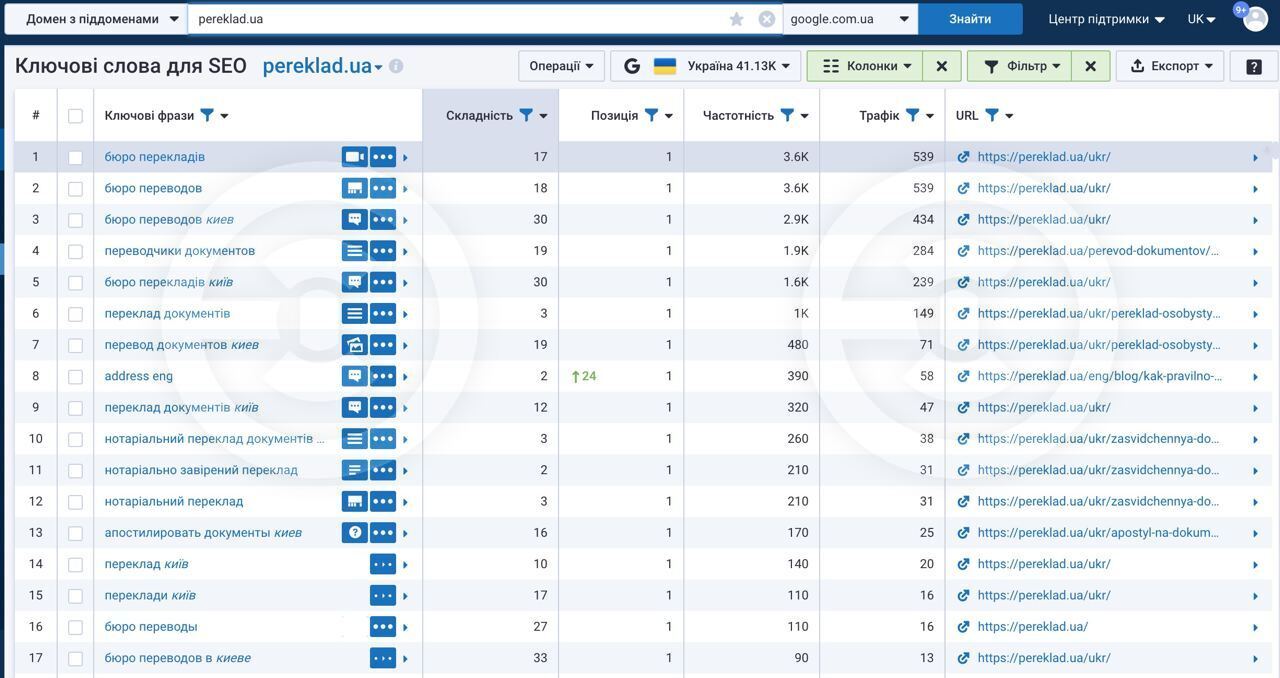This screenshot has width=1280, height=678.
Task: Open the UK language menu
Action: 1201,19
